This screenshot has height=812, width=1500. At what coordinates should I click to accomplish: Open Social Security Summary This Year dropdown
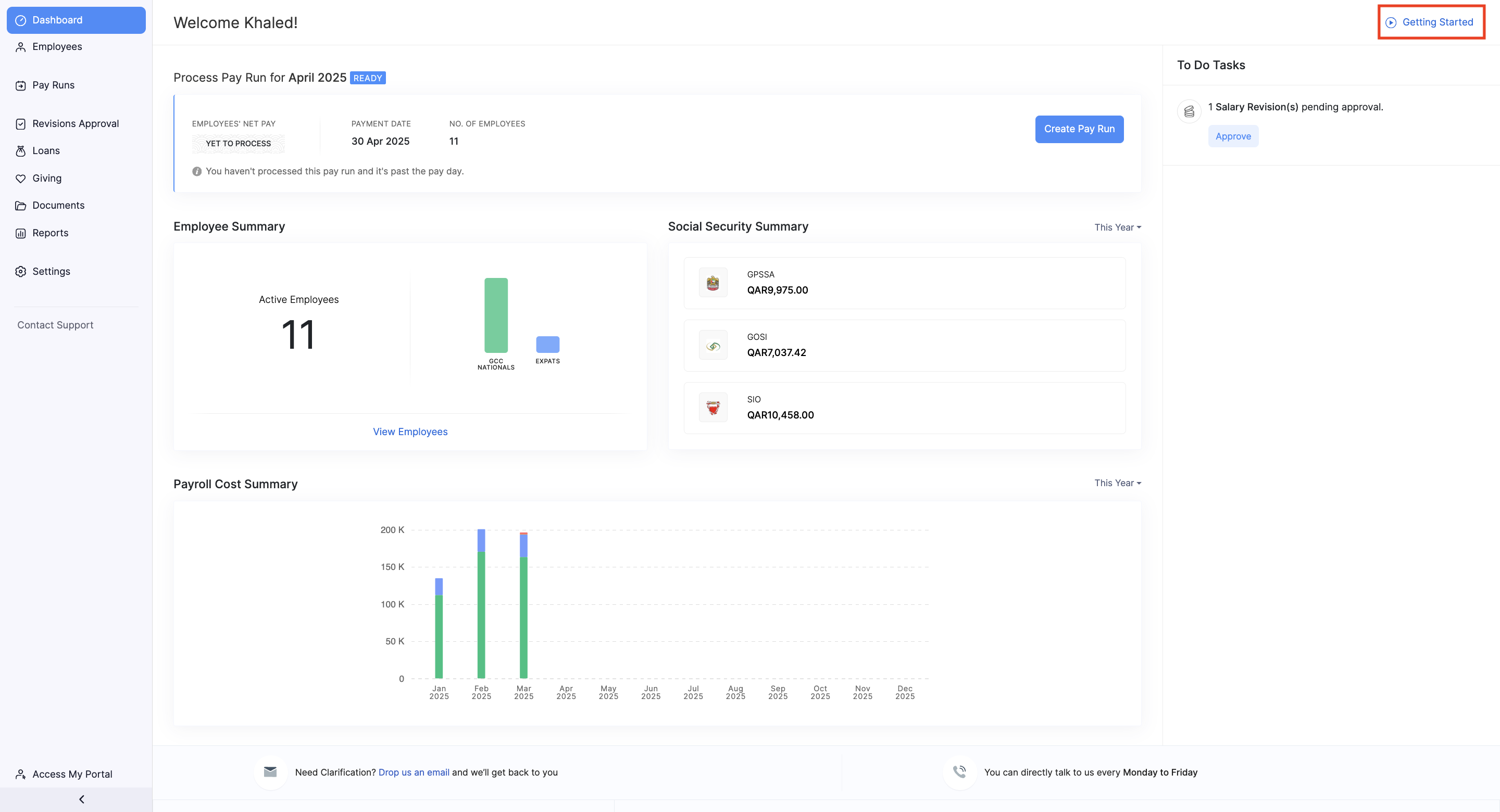(1117, 227)
